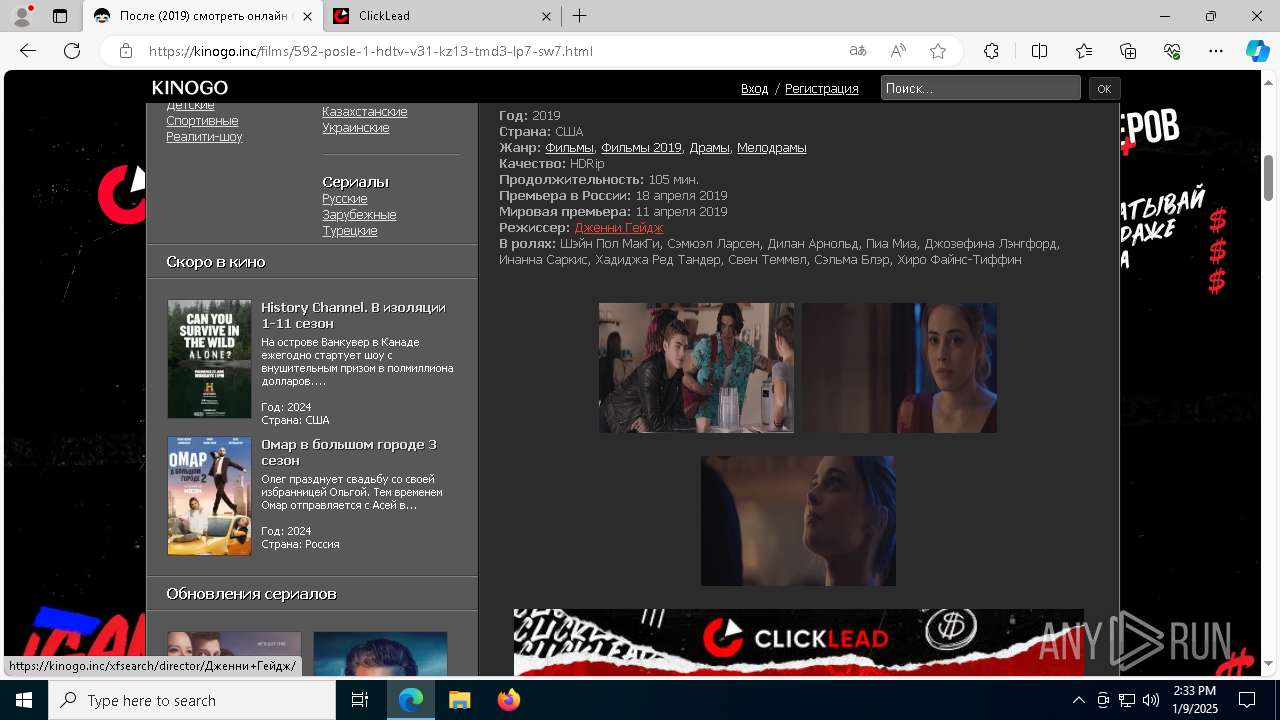Open Зарубежные сериалы link
Viewport: 1280px width, 720px height.
pyautogui.click(x=359, y=215)
